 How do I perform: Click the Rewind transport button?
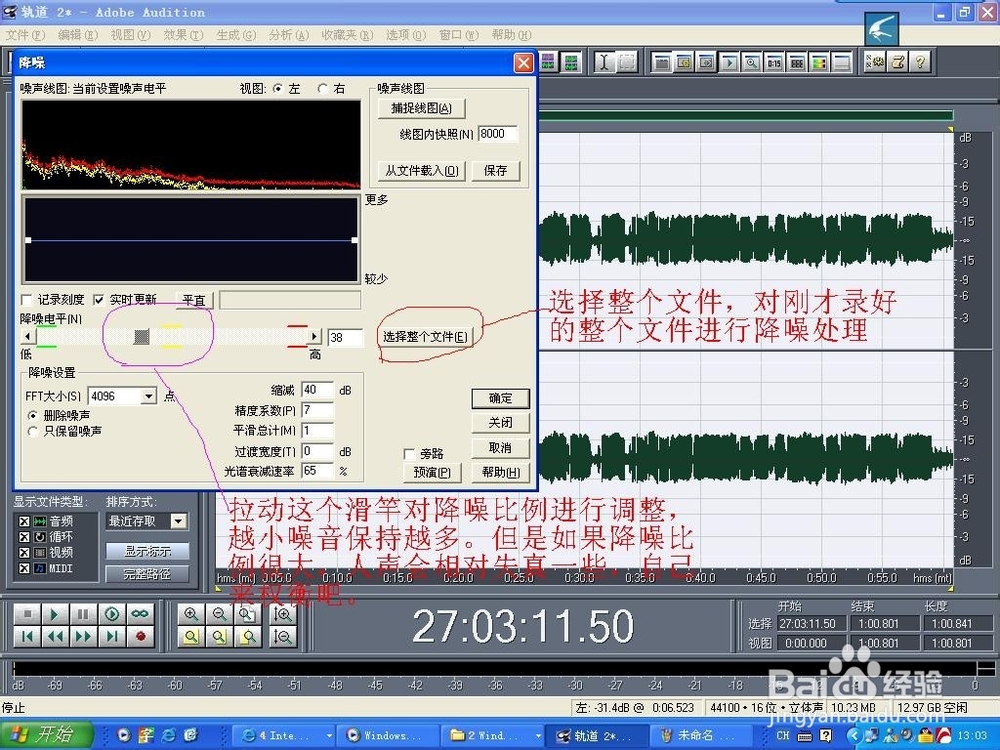(x=54, y=636)
